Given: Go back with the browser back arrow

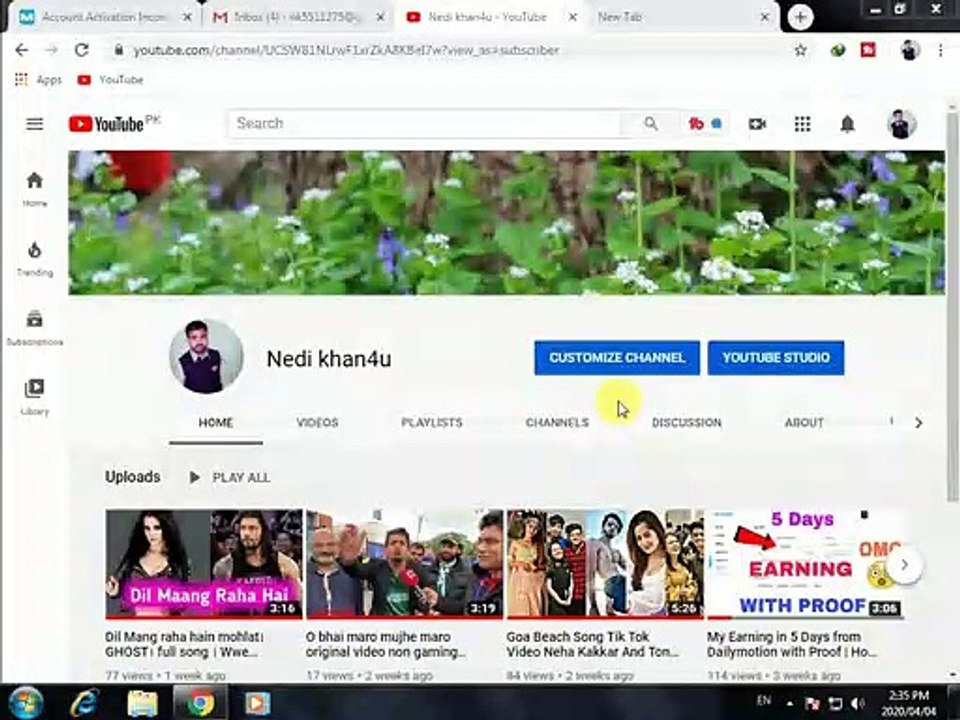Looking at the screenshot, I should coord(21,50).
